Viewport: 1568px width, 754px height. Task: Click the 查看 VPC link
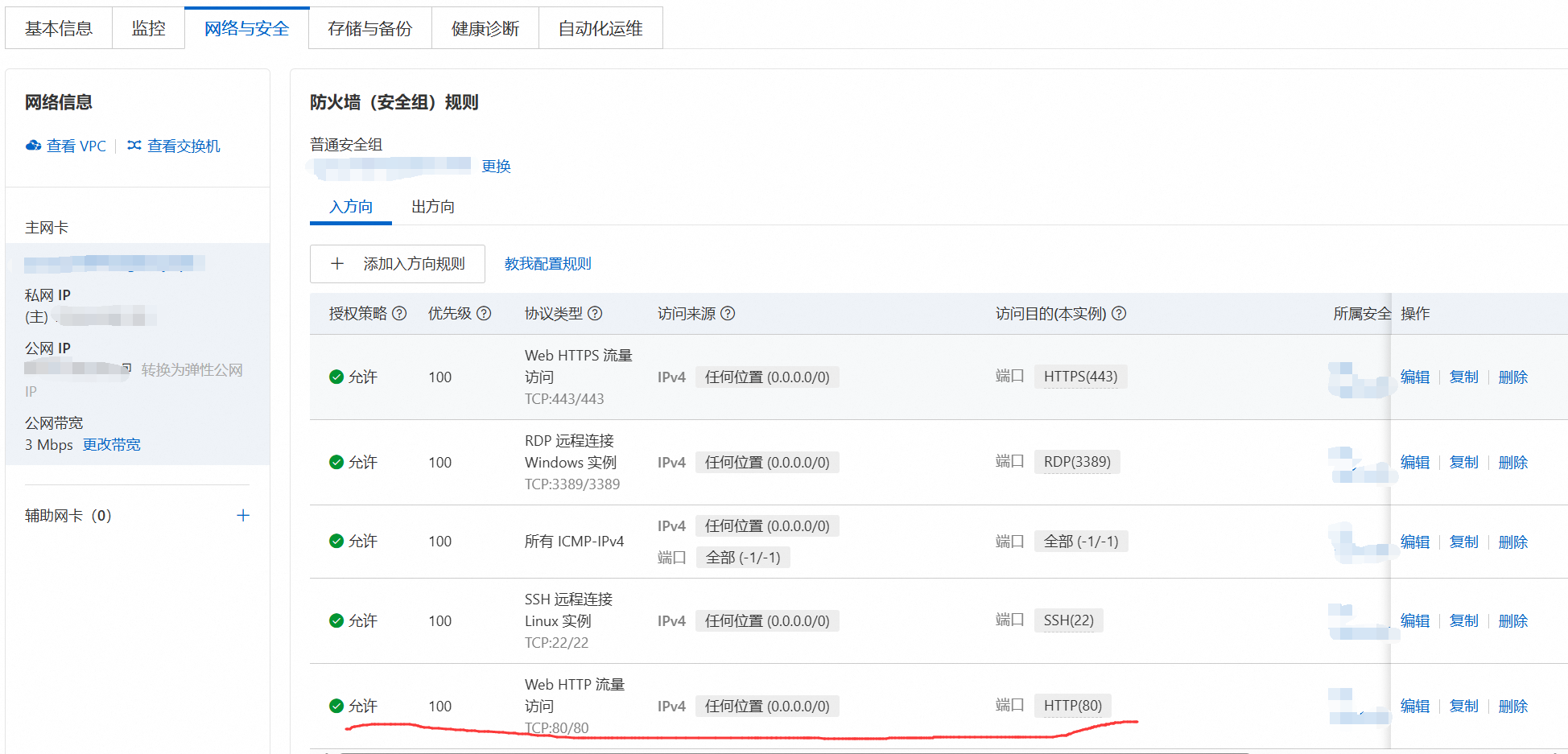(x=76, y=146)
